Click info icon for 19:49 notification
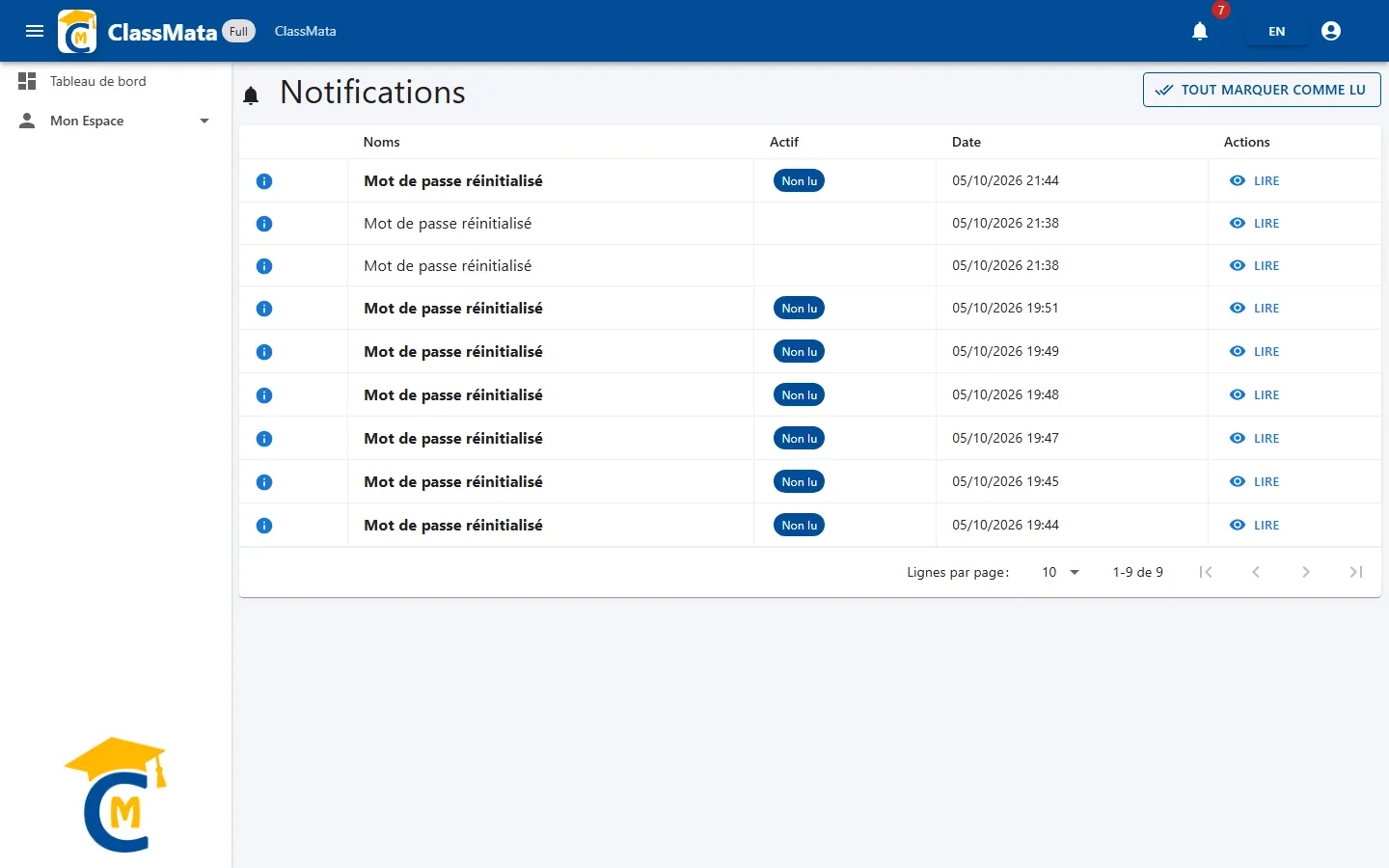 tap(264, 352)
